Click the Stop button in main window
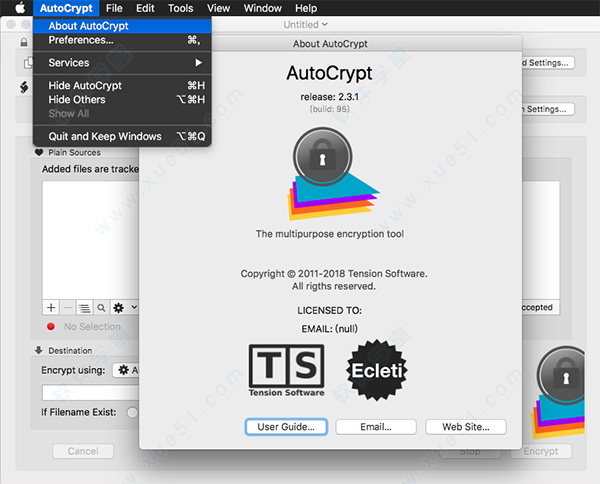Viewport: 600px width, 484px height. point(470,452)
